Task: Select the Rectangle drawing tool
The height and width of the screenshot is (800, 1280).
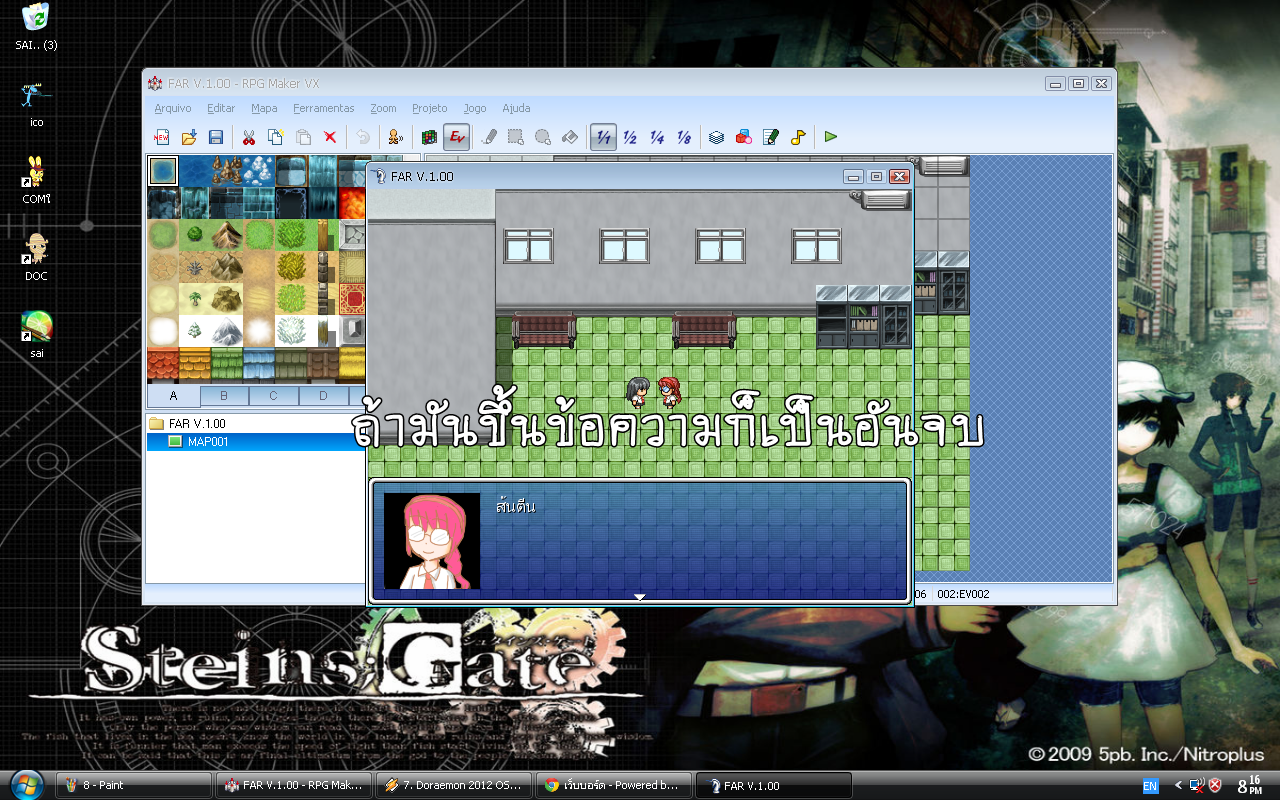Action: coord(516,137)
